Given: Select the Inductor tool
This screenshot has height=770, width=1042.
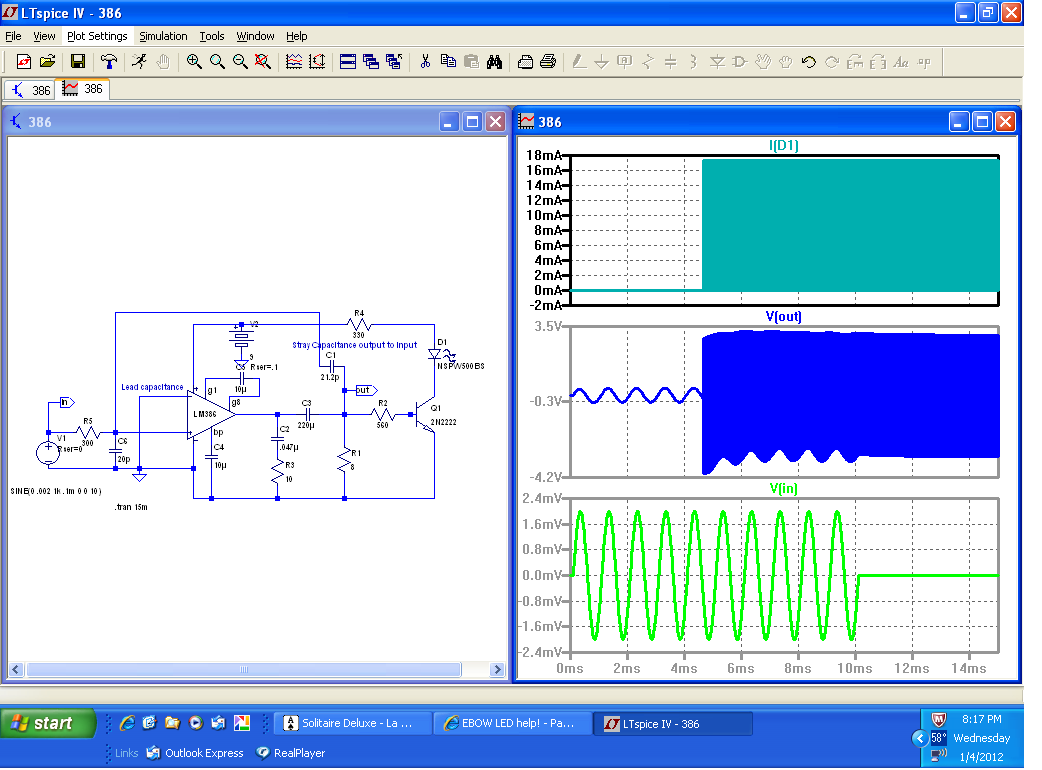Looking at the screenshot, I should 694,62.
